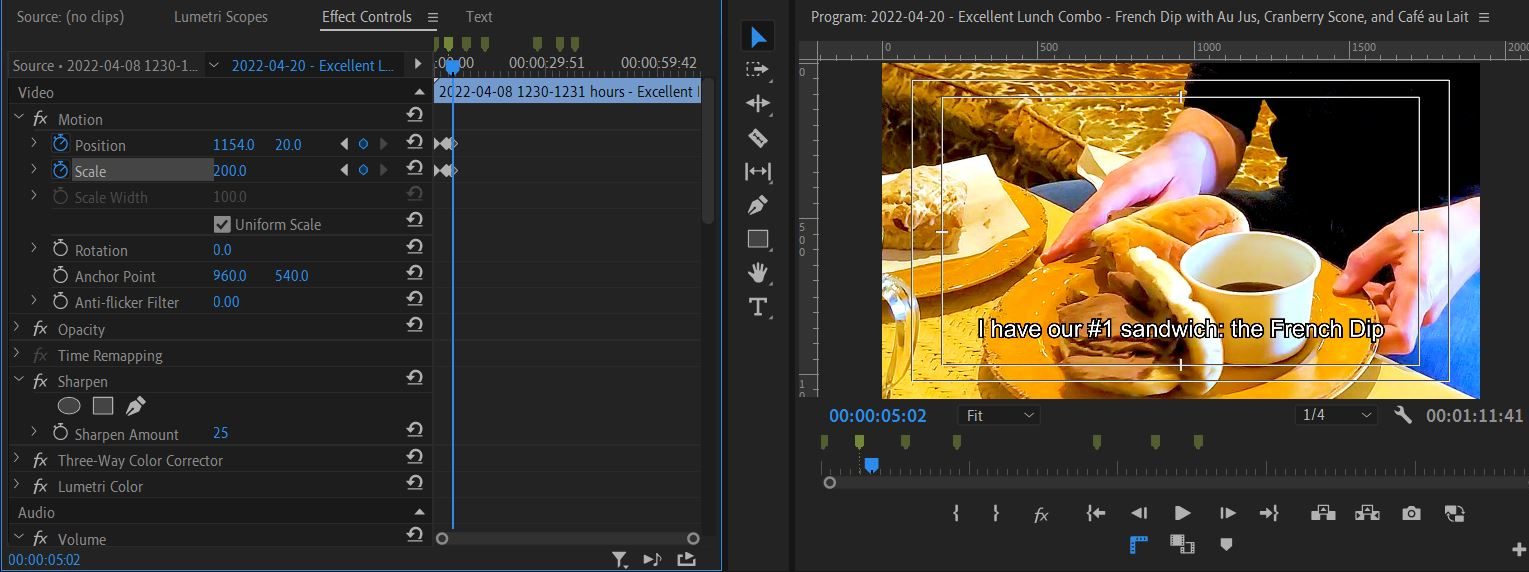Go to Out point
This screenshot has height=572, width=1529.
pos(1269,513)
